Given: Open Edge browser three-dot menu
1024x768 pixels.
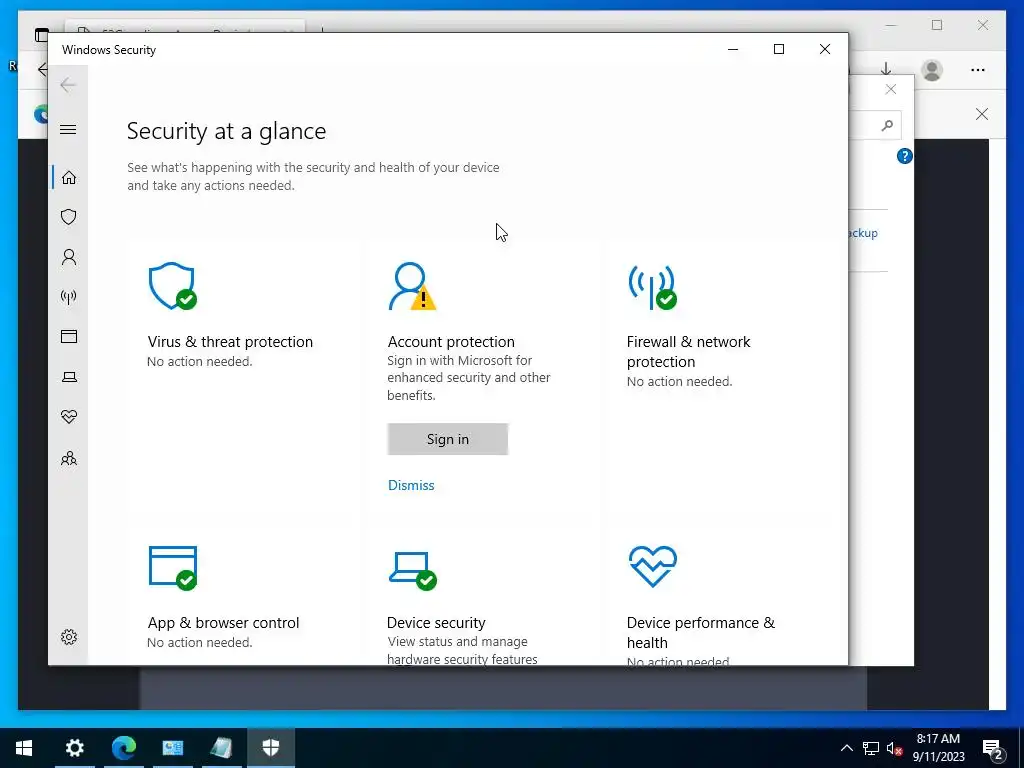Looking at the screenshot, I should [978, 70].
